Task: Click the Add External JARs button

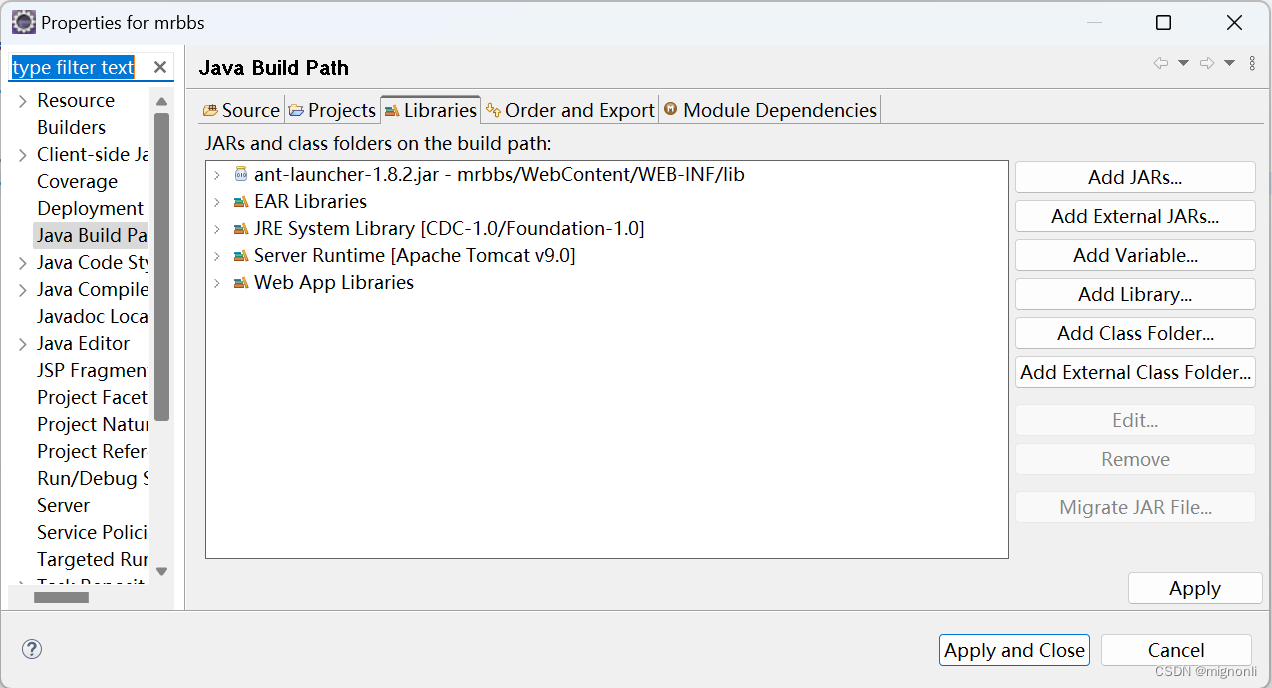Action: tap(1134, 216)
